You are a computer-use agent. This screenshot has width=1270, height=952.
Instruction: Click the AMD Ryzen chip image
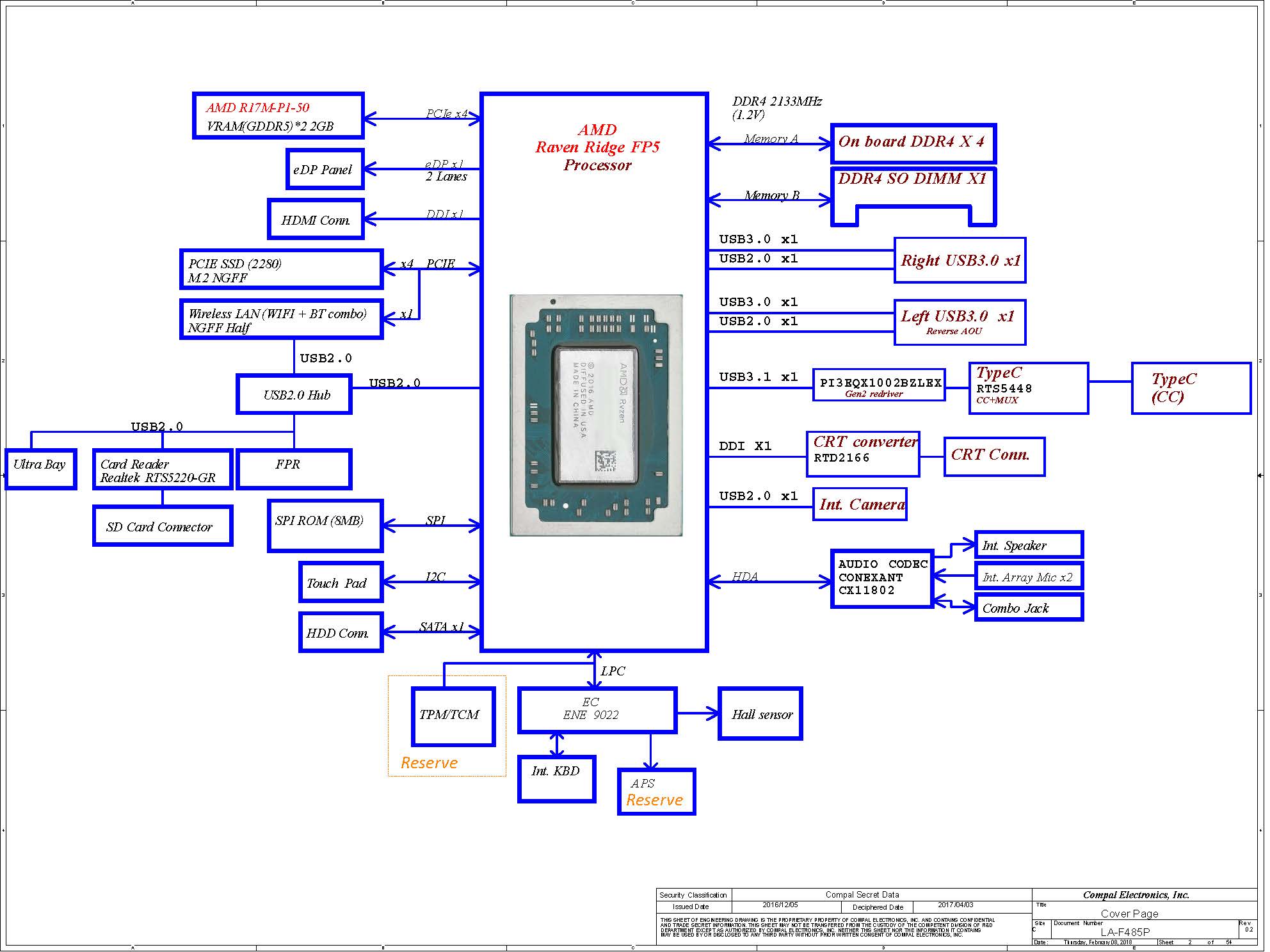pyautogui.click(x=596, y=415)
